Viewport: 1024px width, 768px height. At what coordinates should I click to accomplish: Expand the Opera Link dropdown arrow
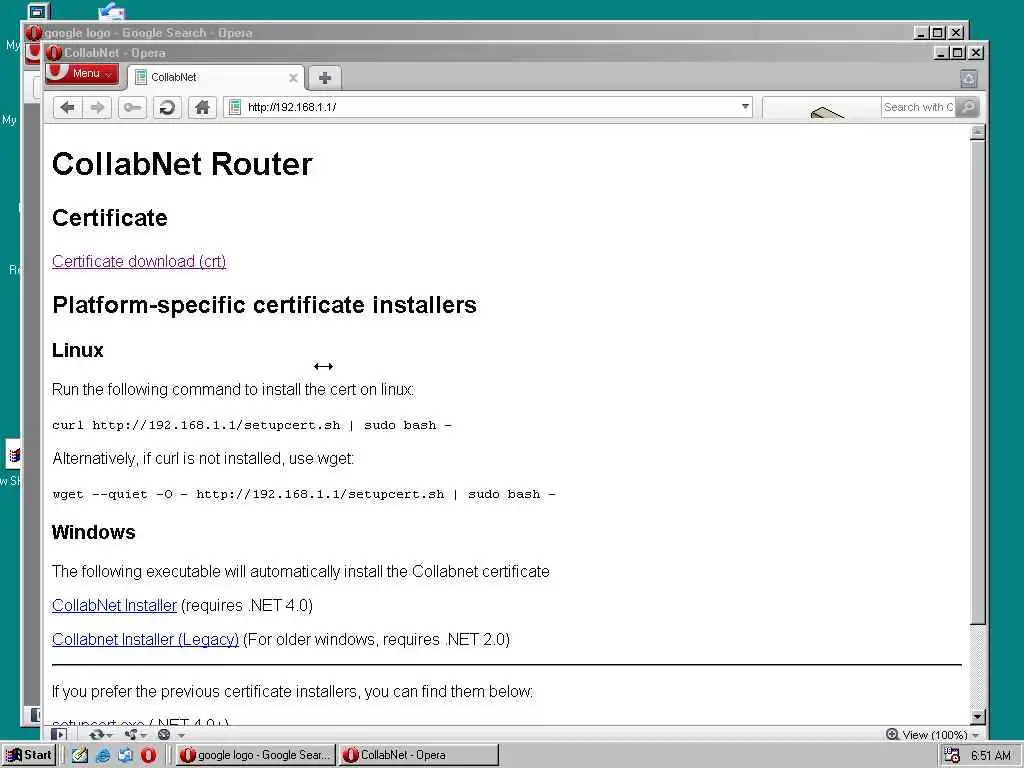110,735
